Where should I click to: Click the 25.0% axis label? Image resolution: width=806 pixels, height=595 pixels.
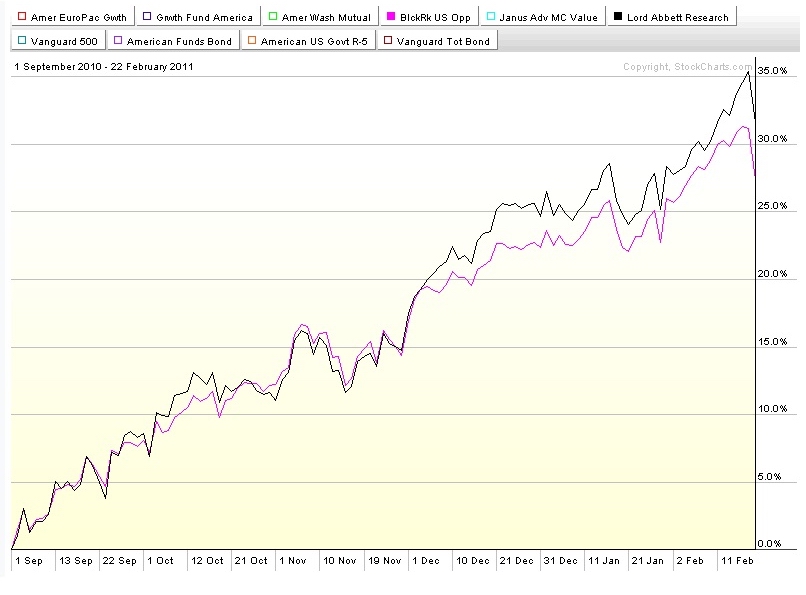[772, 206]
